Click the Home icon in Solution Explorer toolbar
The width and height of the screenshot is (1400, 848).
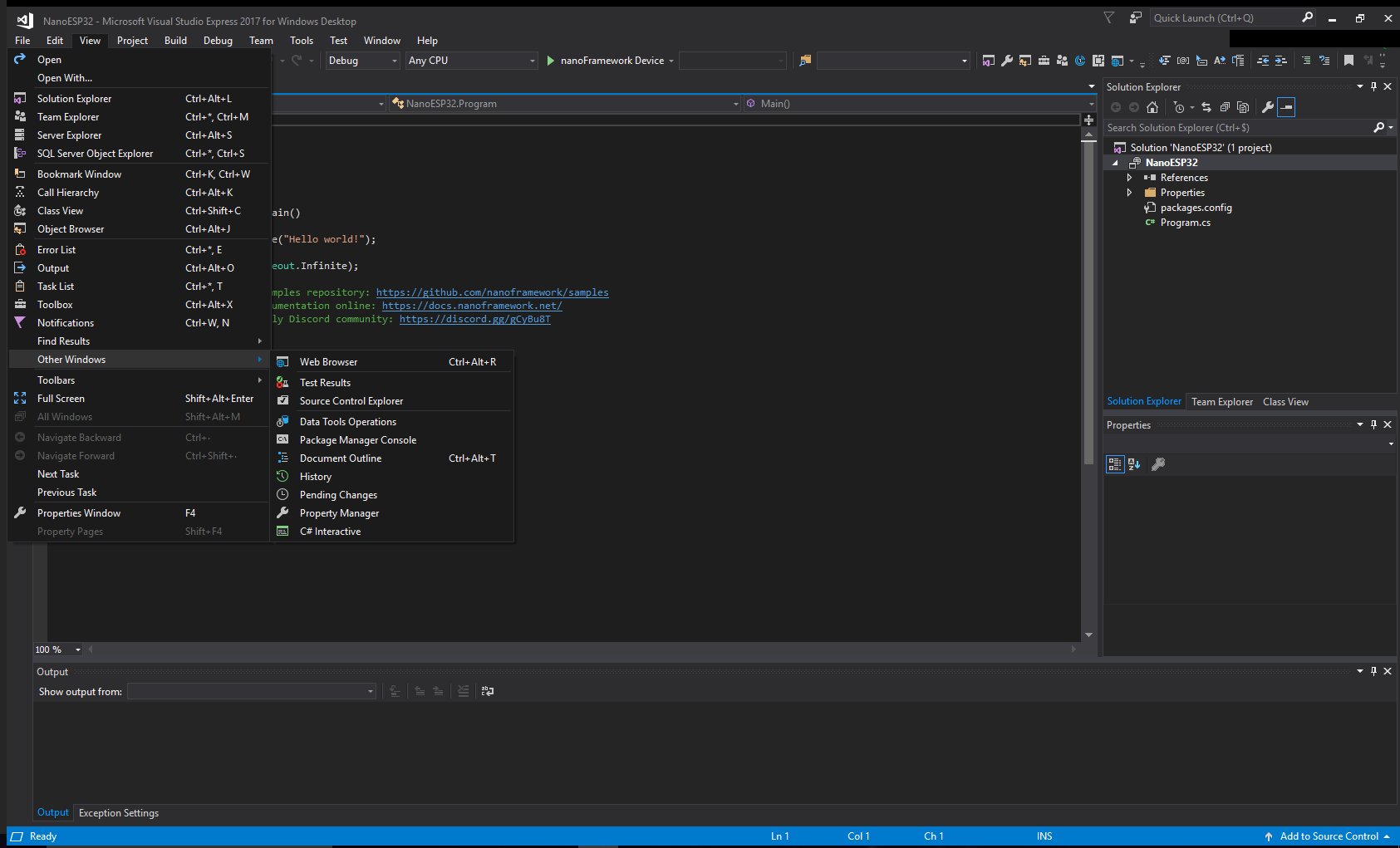[1152, 107]
